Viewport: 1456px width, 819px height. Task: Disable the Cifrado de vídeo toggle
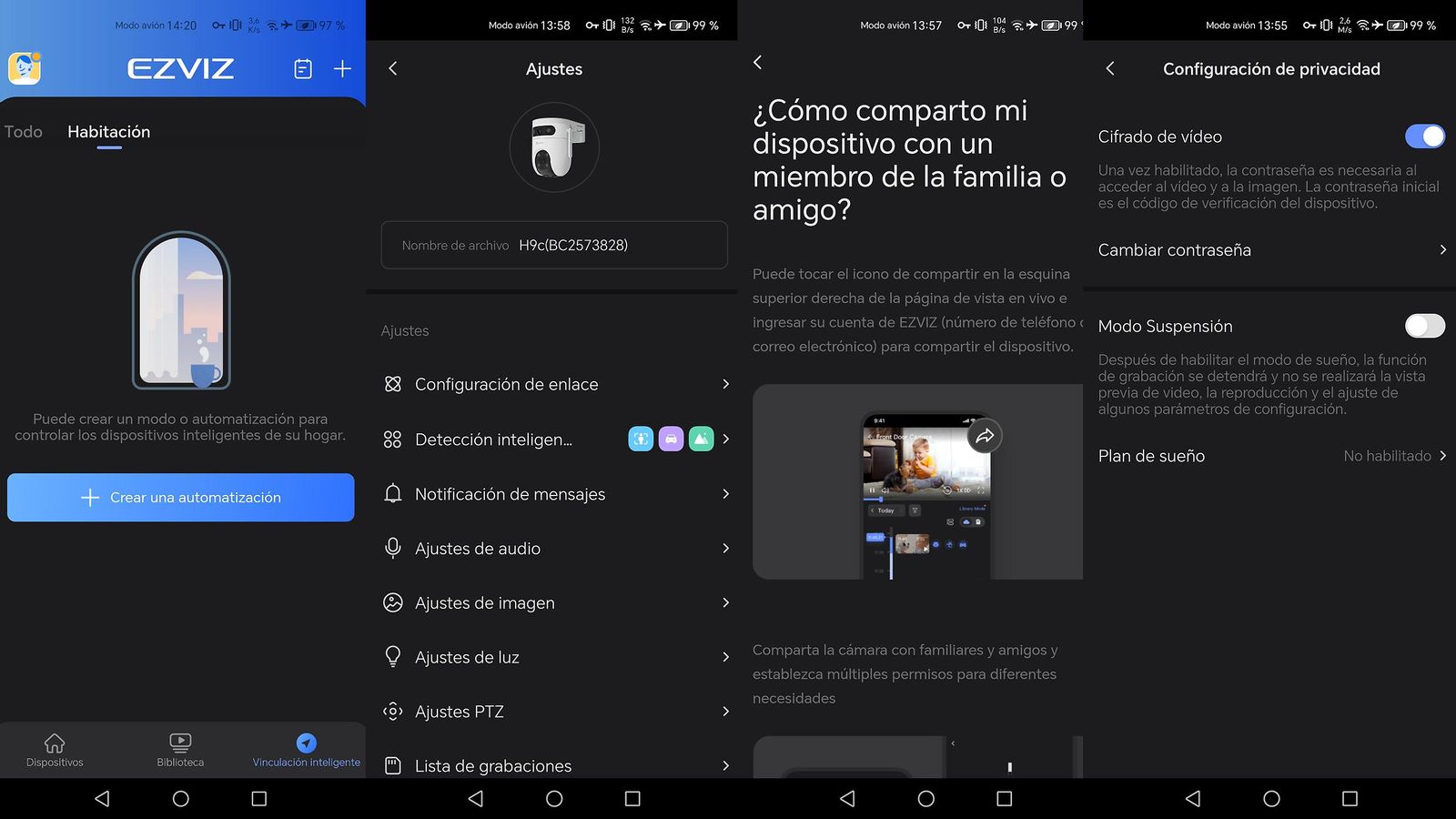[x=1424, y=136]
